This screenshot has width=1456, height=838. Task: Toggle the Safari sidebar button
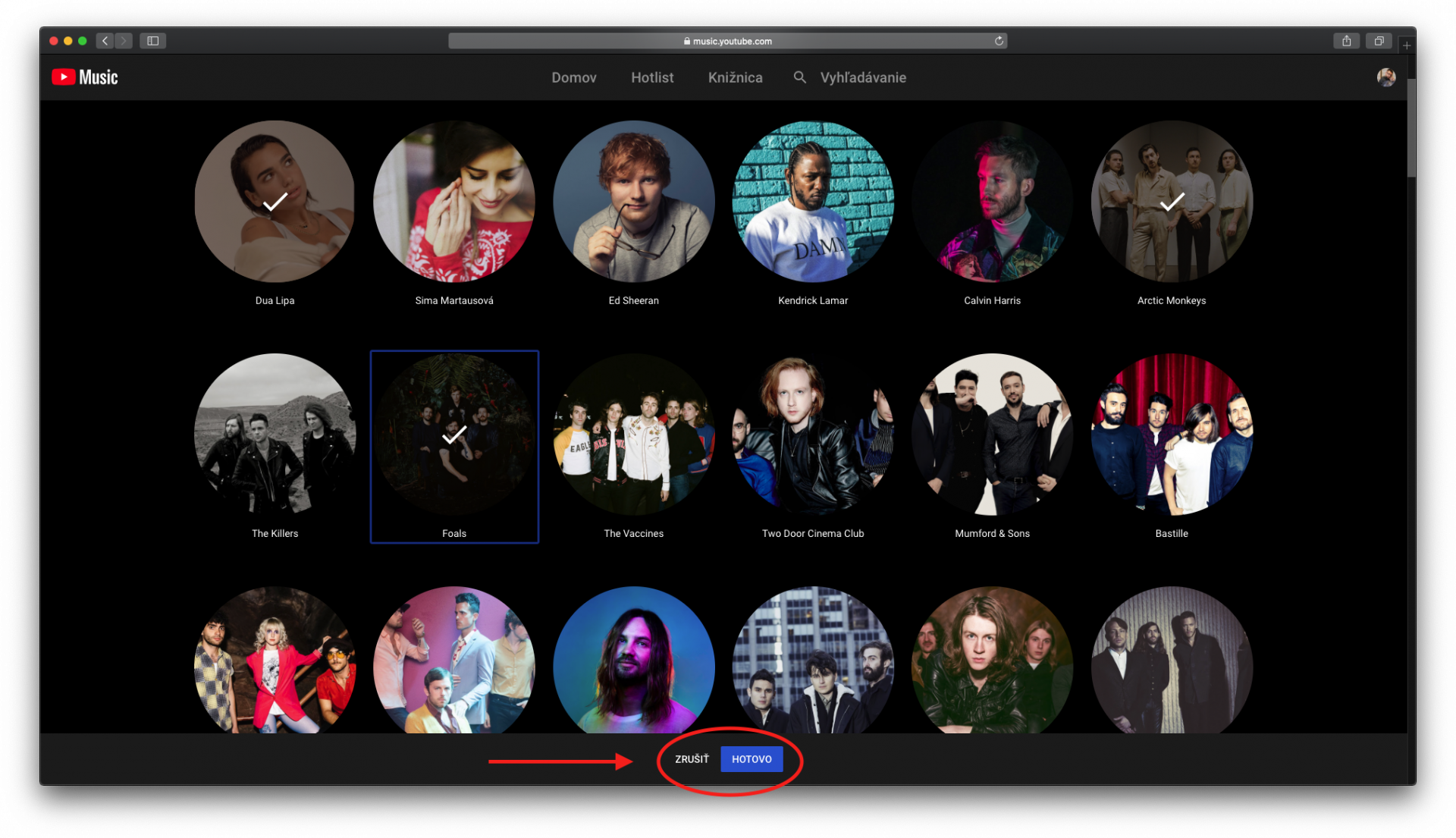point(152,41)
